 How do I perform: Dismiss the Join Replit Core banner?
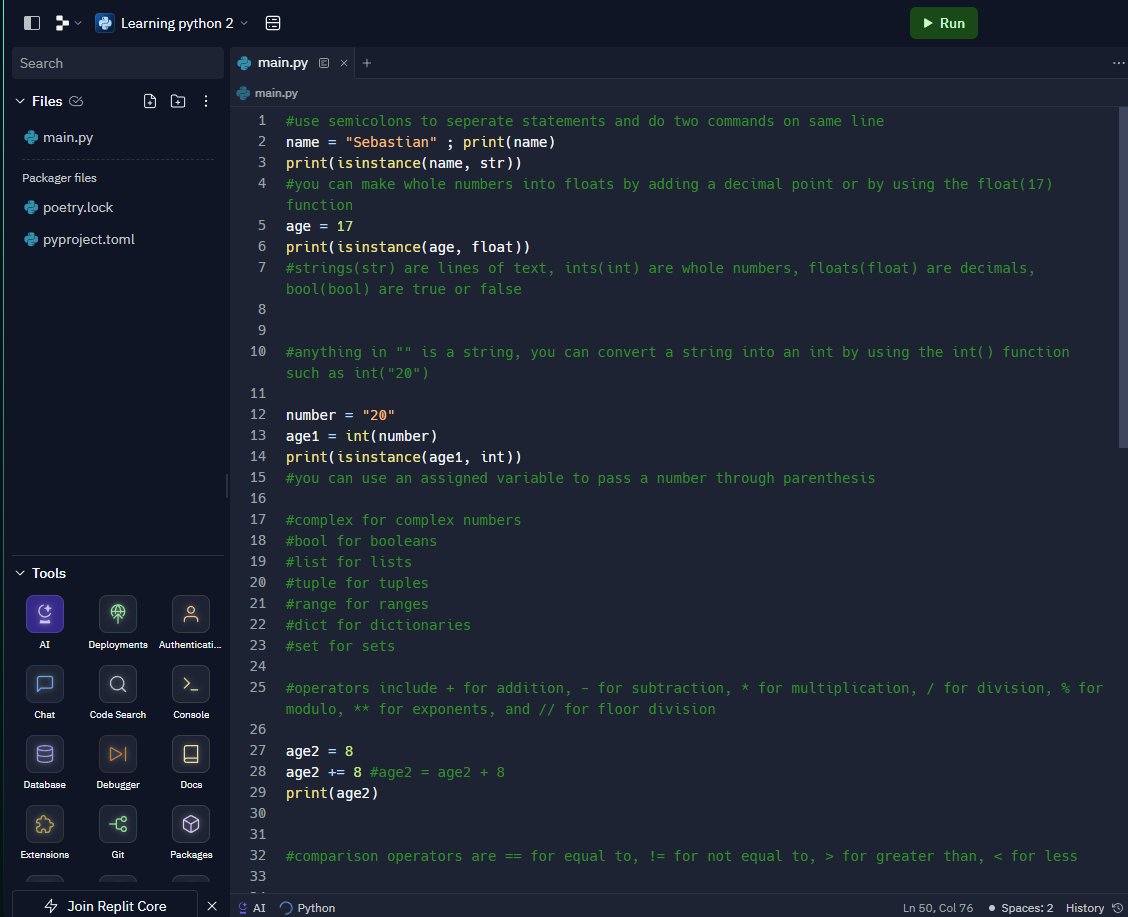coord(212,906)
